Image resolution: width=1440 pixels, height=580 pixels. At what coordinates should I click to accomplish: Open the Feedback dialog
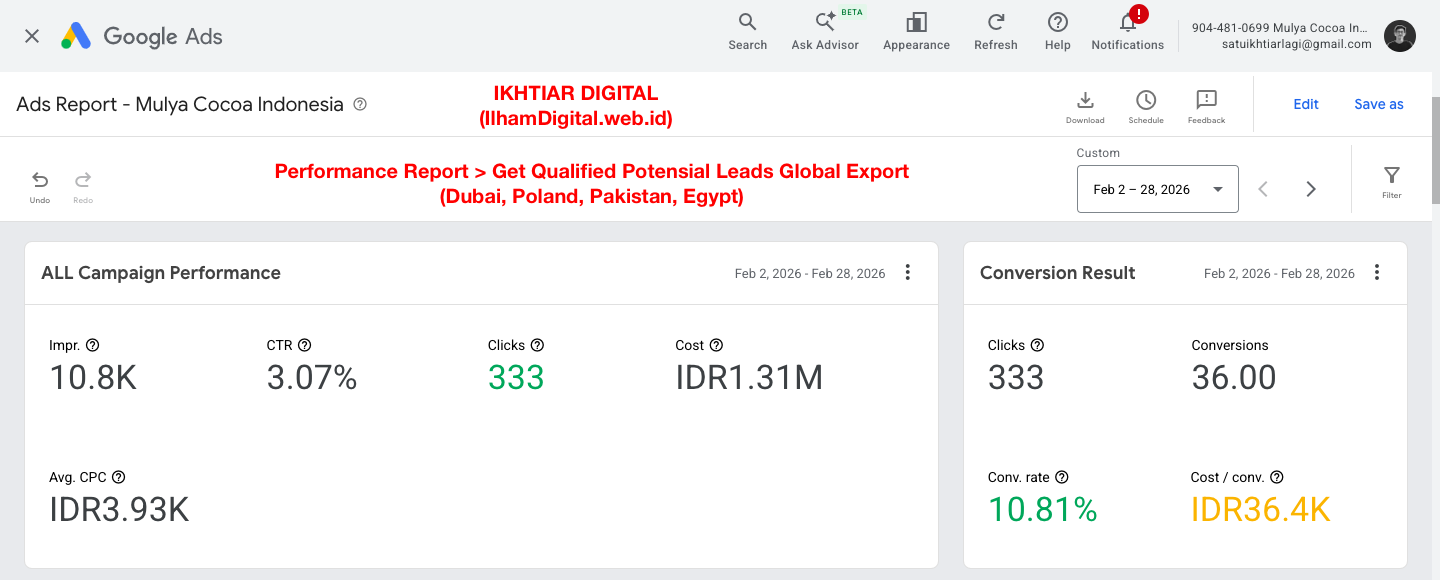coord(1206,106)
